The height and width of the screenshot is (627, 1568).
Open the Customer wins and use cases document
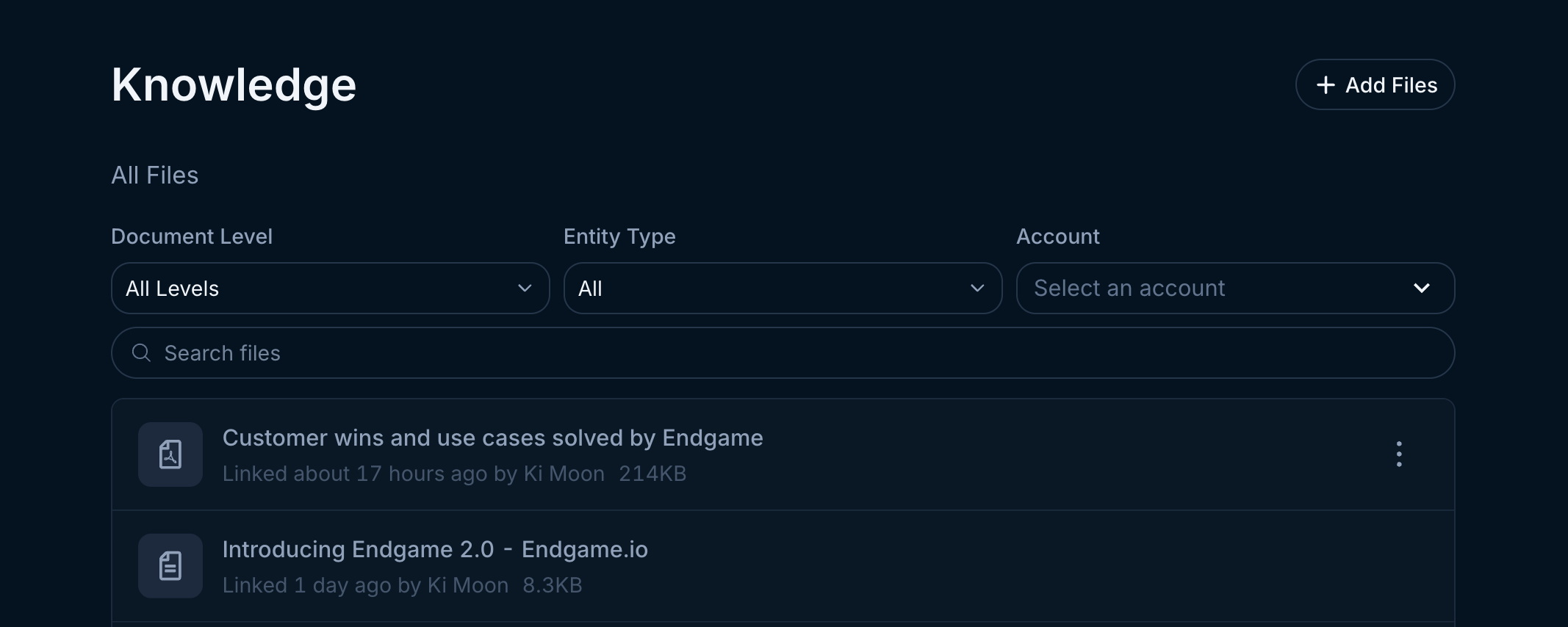[493, 438]
